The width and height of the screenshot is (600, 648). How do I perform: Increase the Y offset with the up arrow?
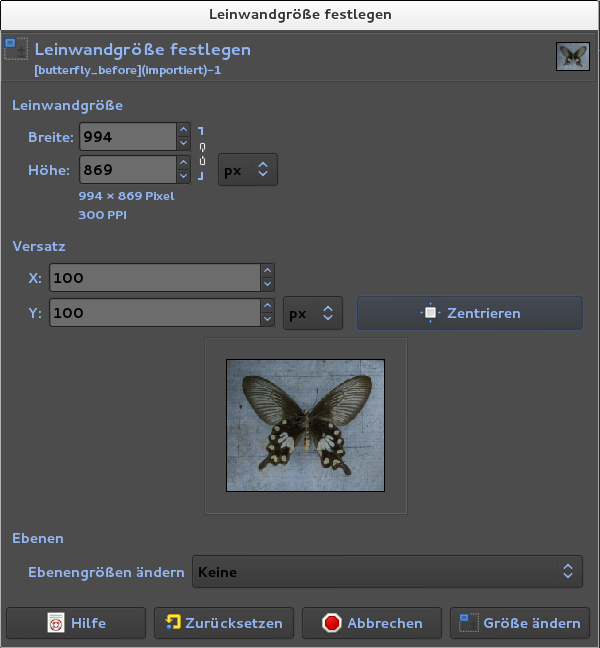coord(267,306)
